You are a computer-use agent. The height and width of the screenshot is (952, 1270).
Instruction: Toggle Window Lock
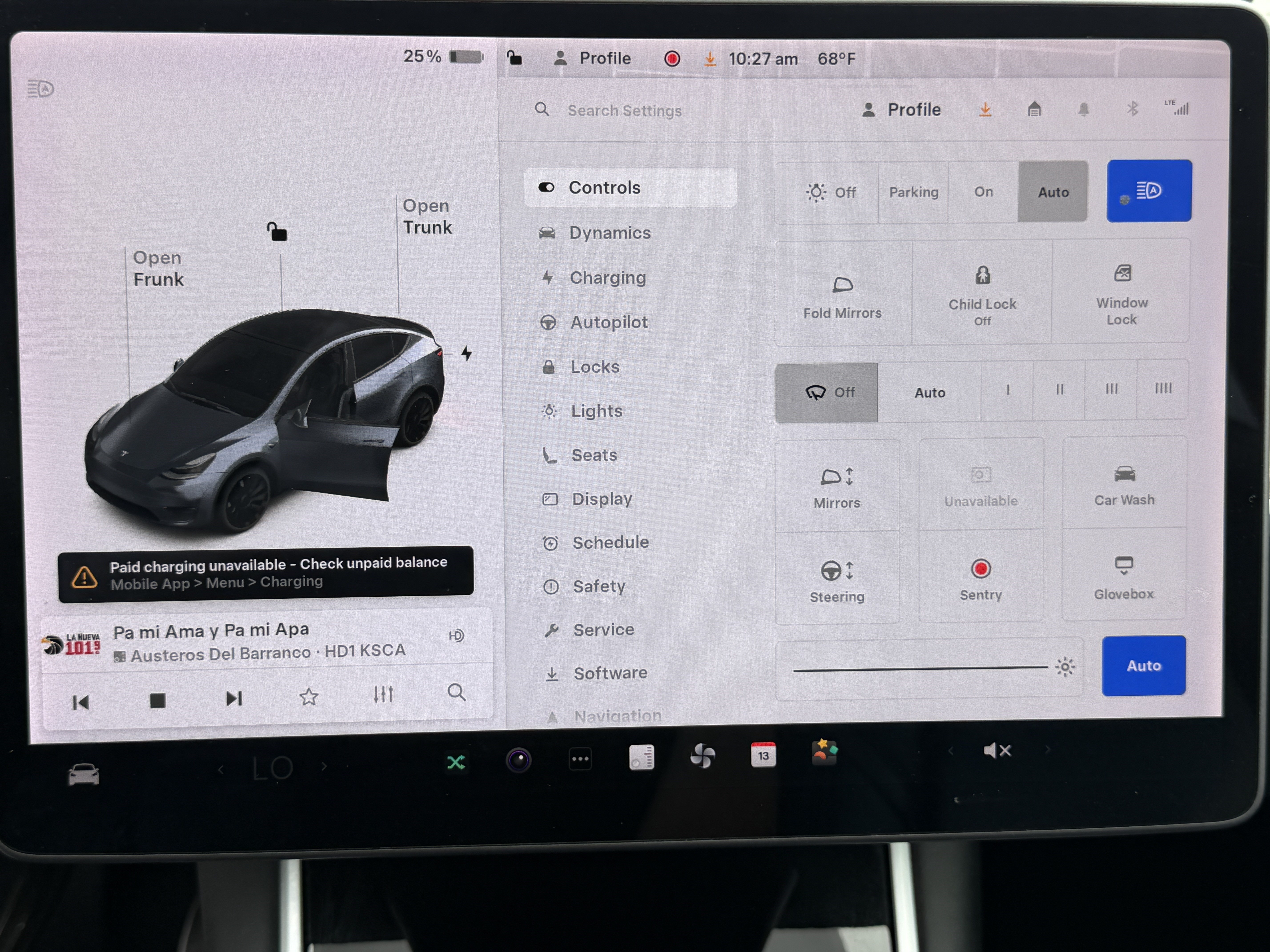[x=1121, y=292]
